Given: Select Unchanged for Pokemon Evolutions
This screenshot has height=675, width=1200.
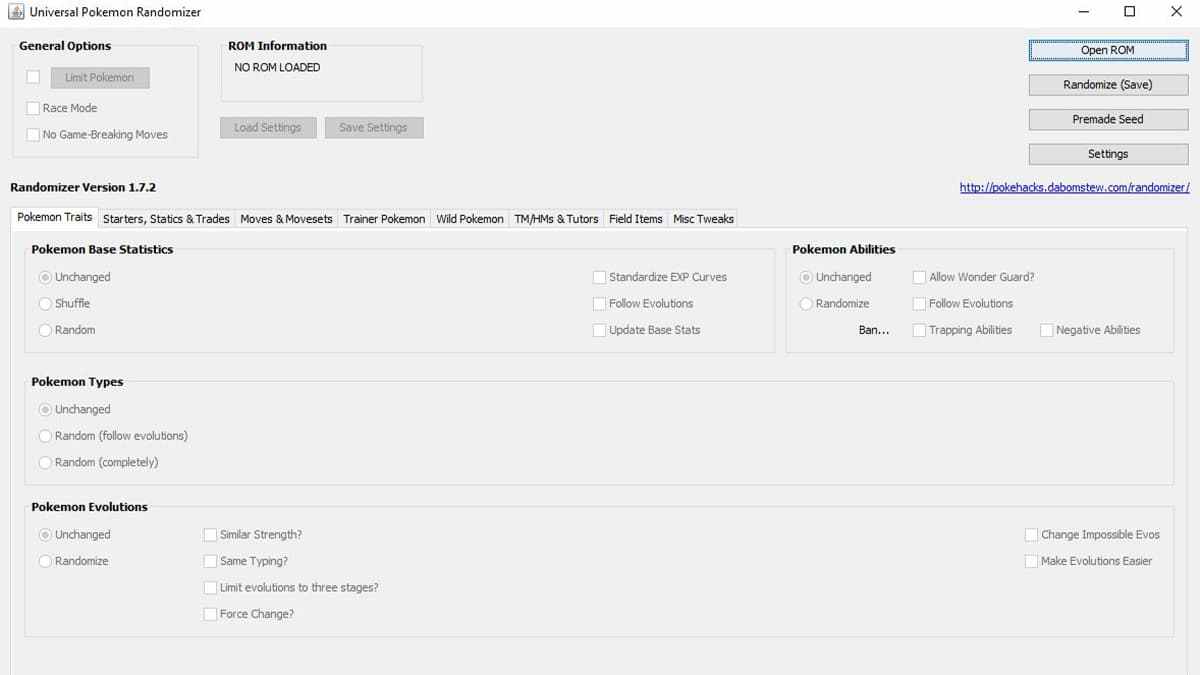Looking at the screenshot, I should click(x=45, y=535).
